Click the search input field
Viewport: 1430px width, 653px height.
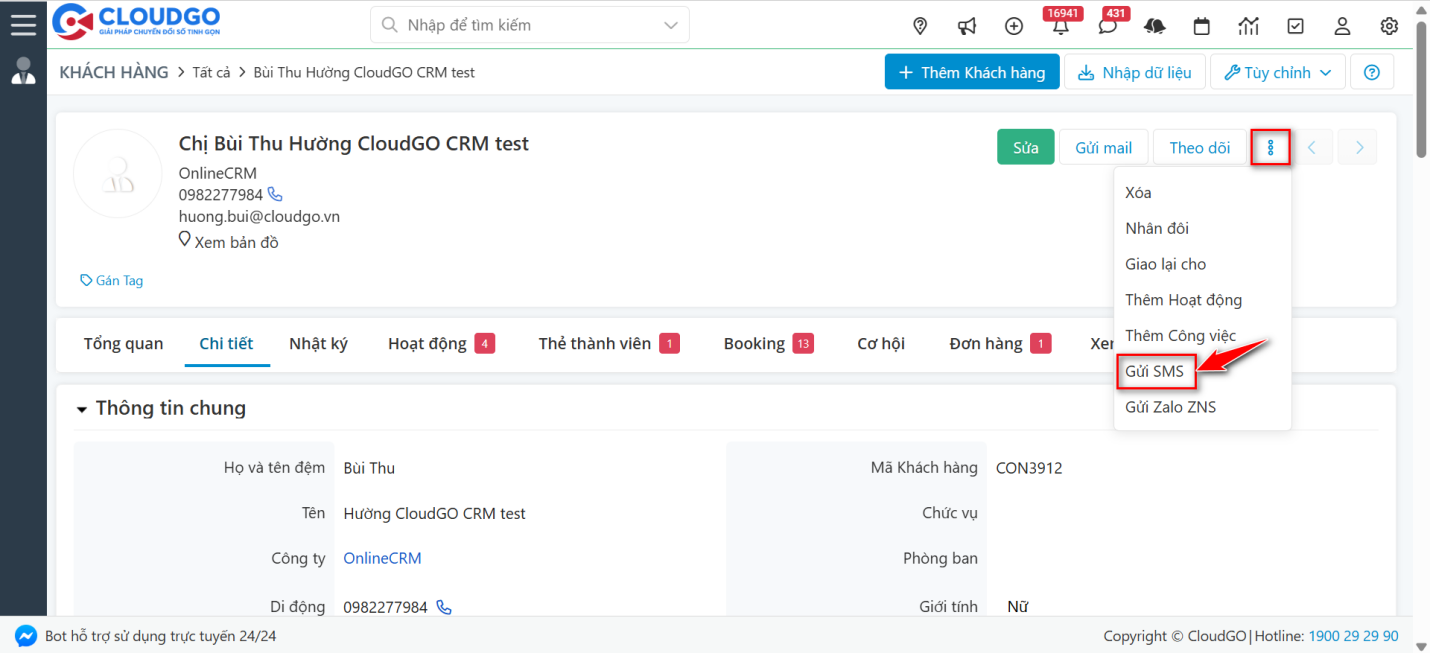click(520, 25)
